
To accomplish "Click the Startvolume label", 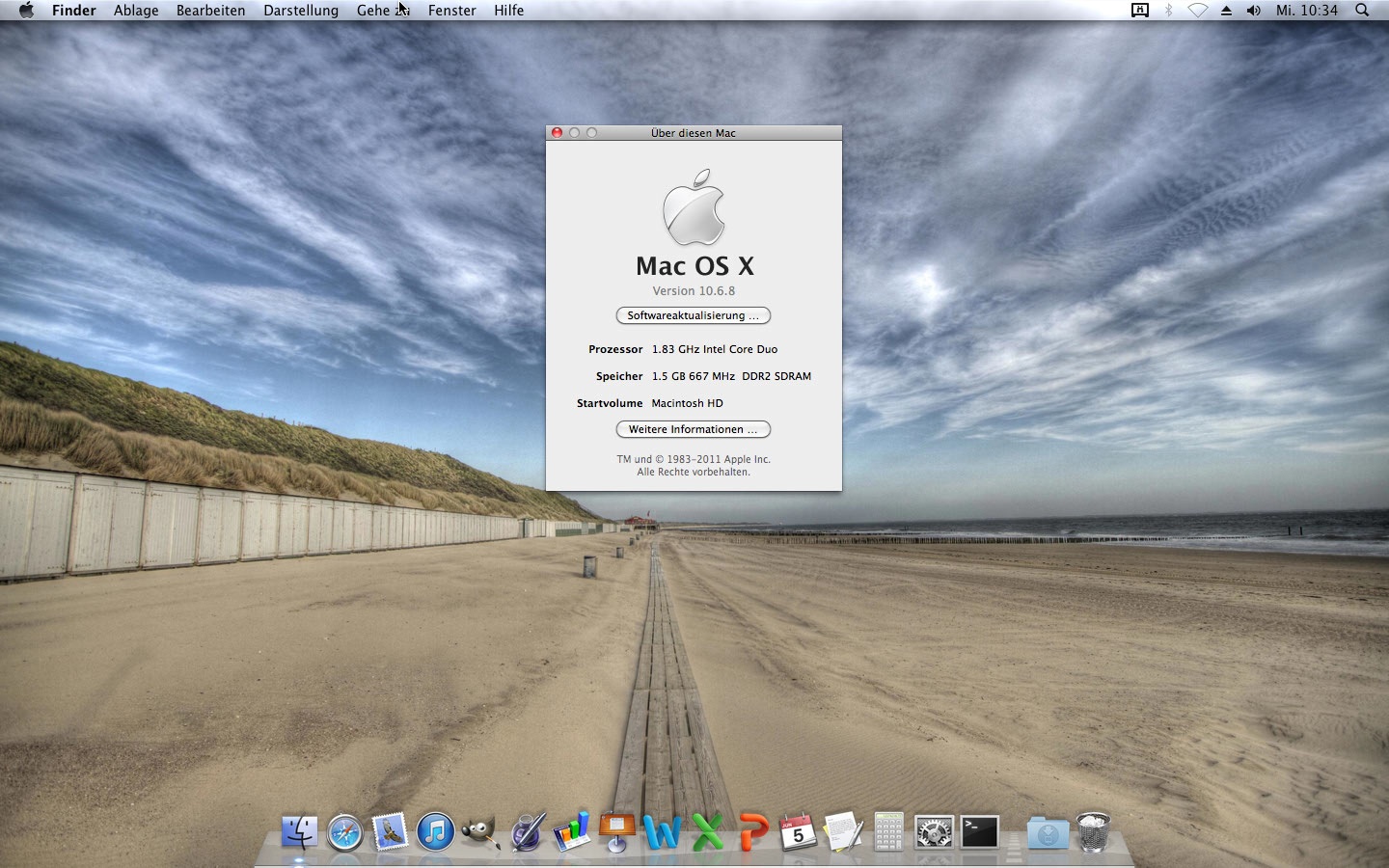I will pos(610,403).
